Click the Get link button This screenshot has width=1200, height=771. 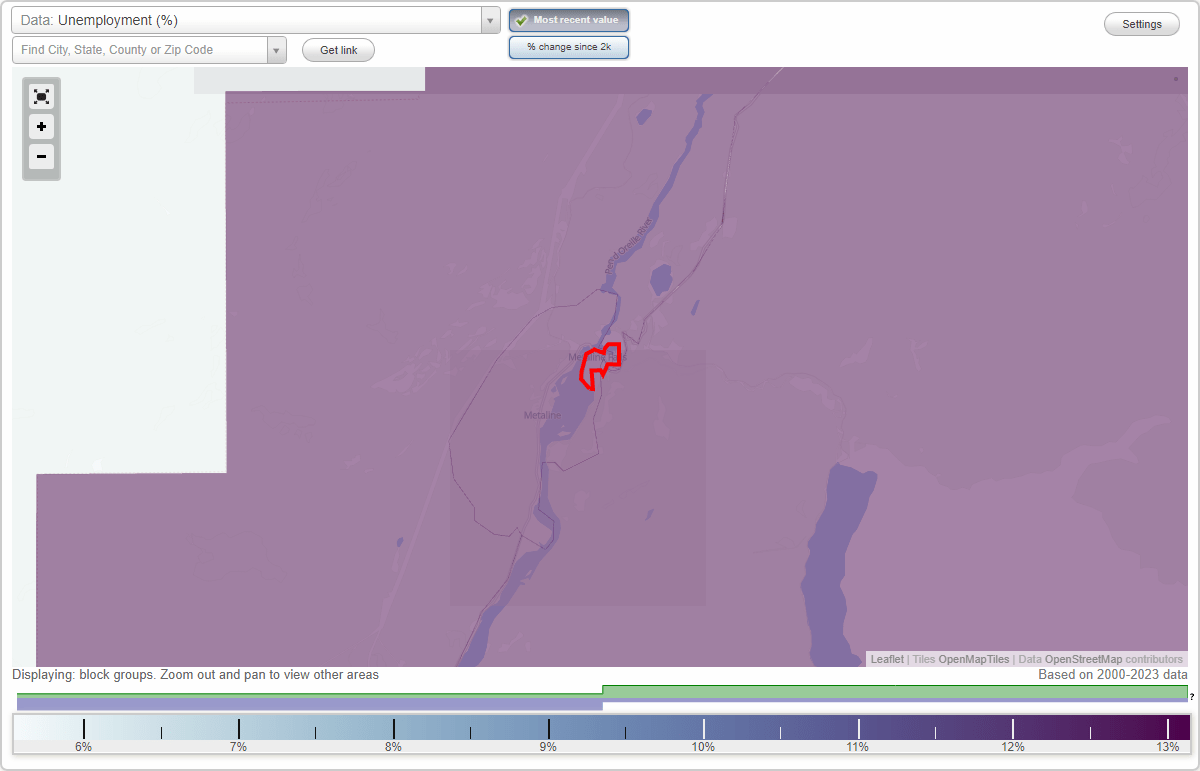click(x=338, y=50)
